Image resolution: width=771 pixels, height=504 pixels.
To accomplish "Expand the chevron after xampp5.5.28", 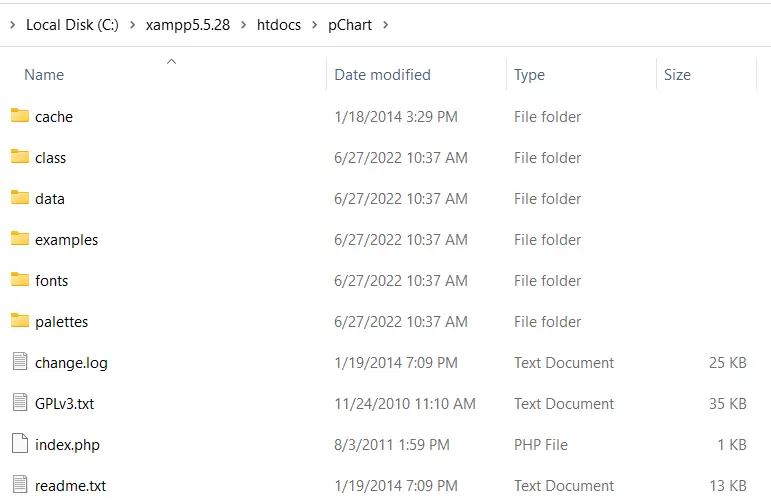I will (x=250, y=25).
